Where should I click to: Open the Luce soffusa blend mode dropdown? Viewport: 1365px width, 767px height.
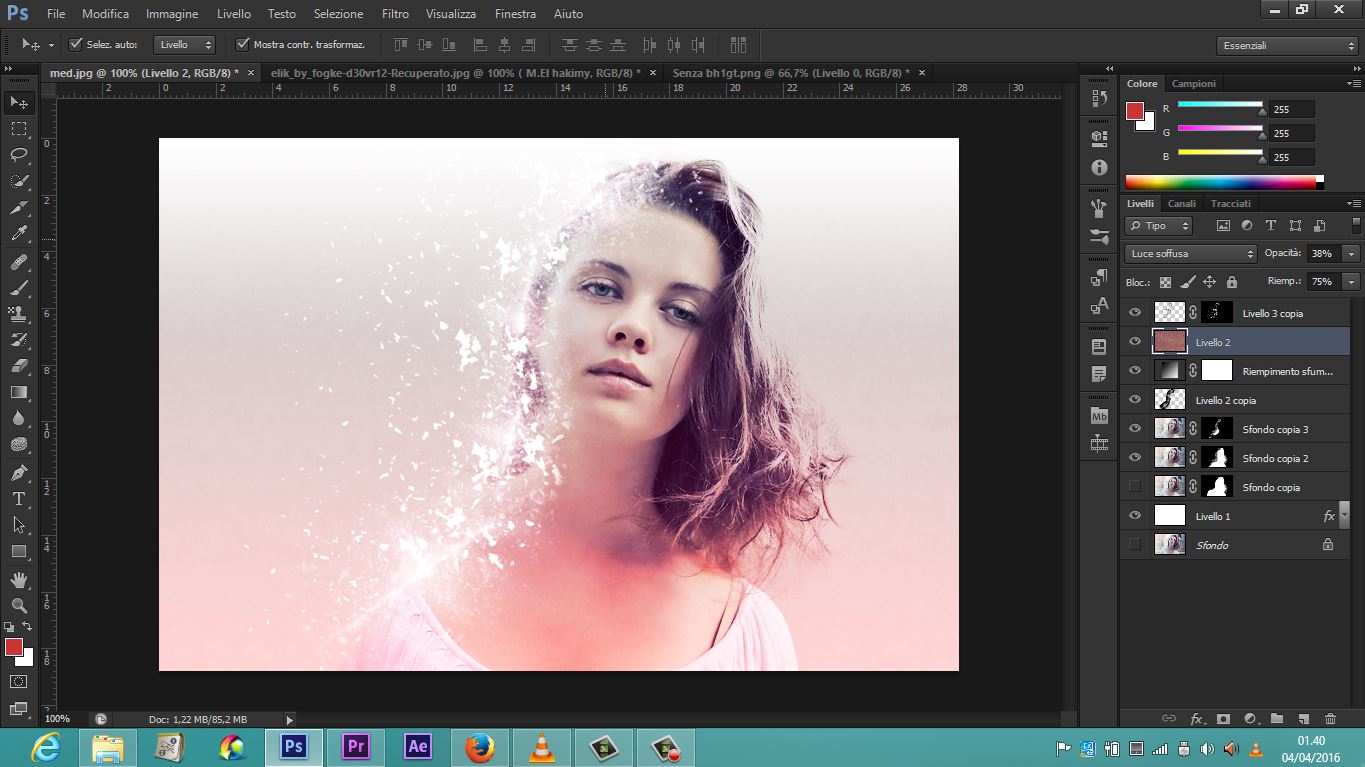1190,254
